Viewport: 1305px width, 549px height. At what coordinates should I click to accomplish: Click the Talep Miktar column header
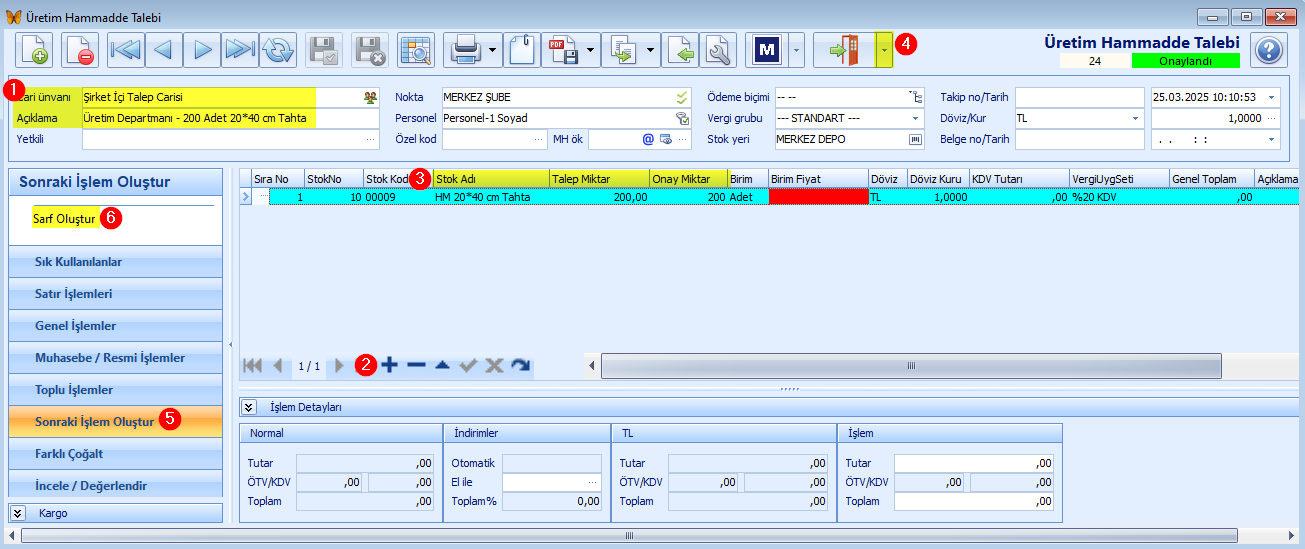coord(599,178)
